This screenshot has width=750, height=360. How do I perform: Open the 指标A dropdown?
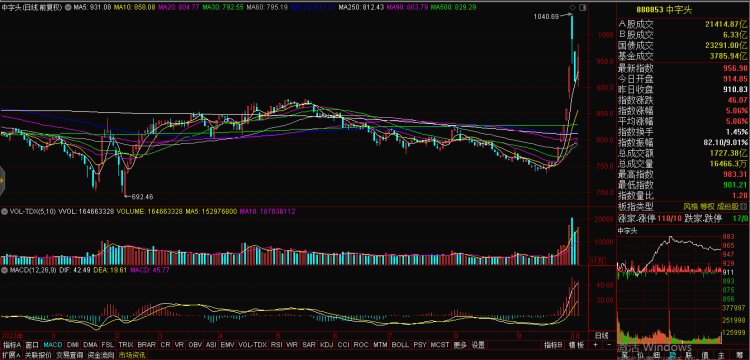click(12, 345)
